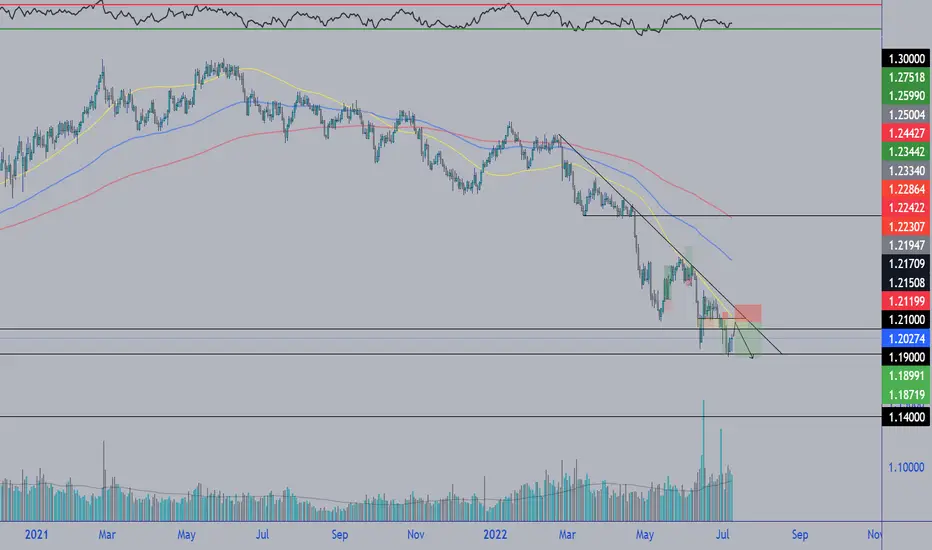The image size is (932, 550).
Task: Select the black 1.21508 price label
Action: point(906,282)
